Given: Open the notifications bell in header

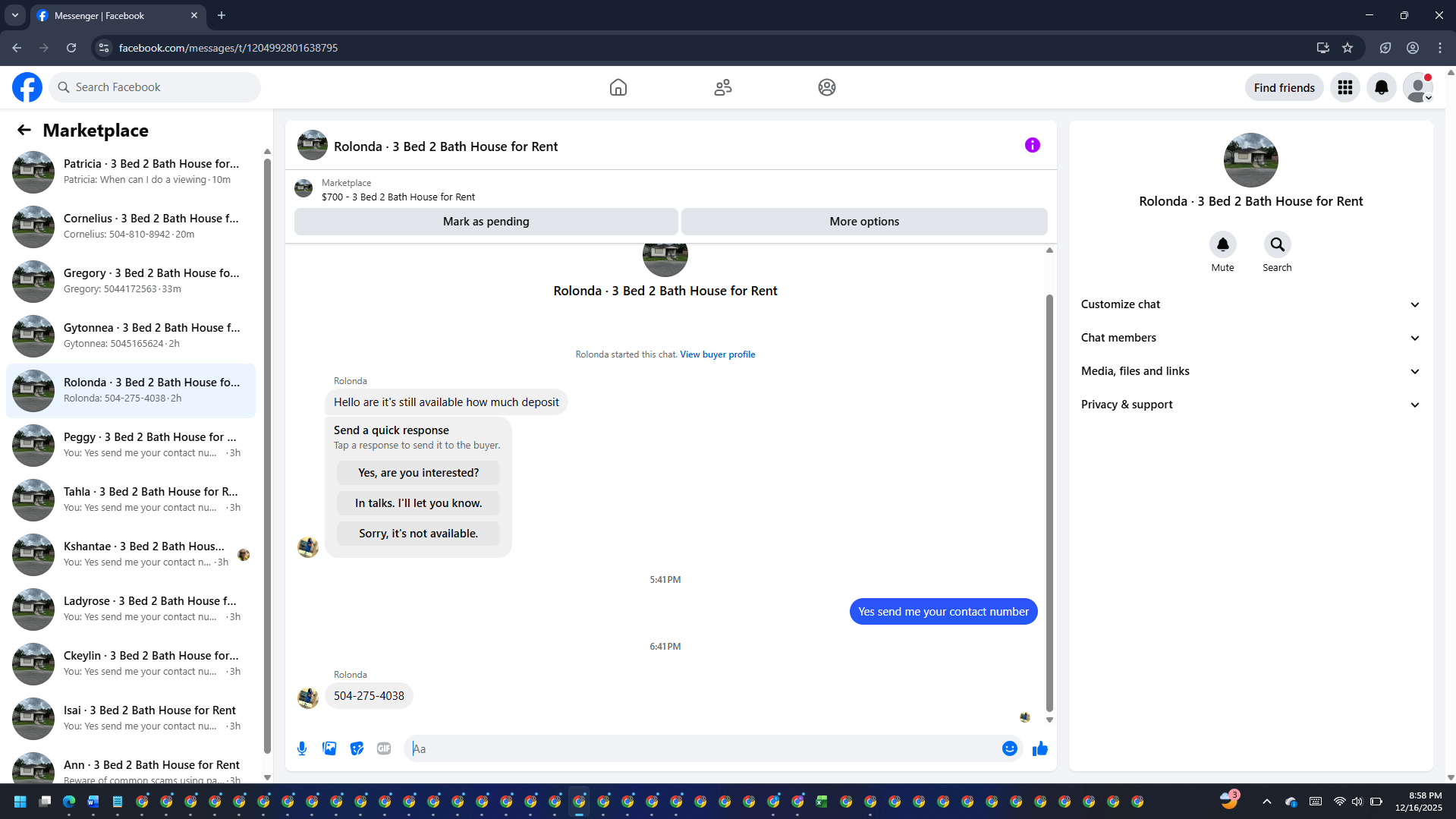Looking at the screenshot, I should coord(1382,87).
